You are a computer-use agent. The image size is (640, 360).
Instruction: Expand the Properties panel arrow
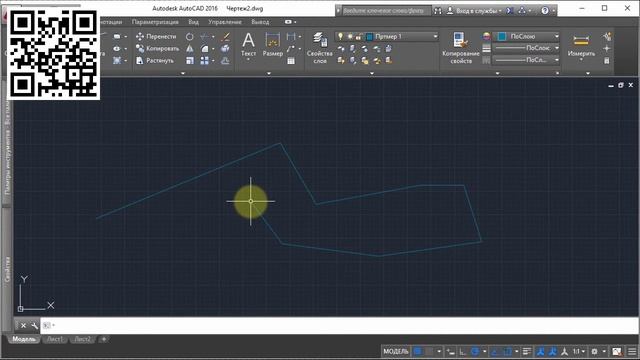click(x=498, y=73)
